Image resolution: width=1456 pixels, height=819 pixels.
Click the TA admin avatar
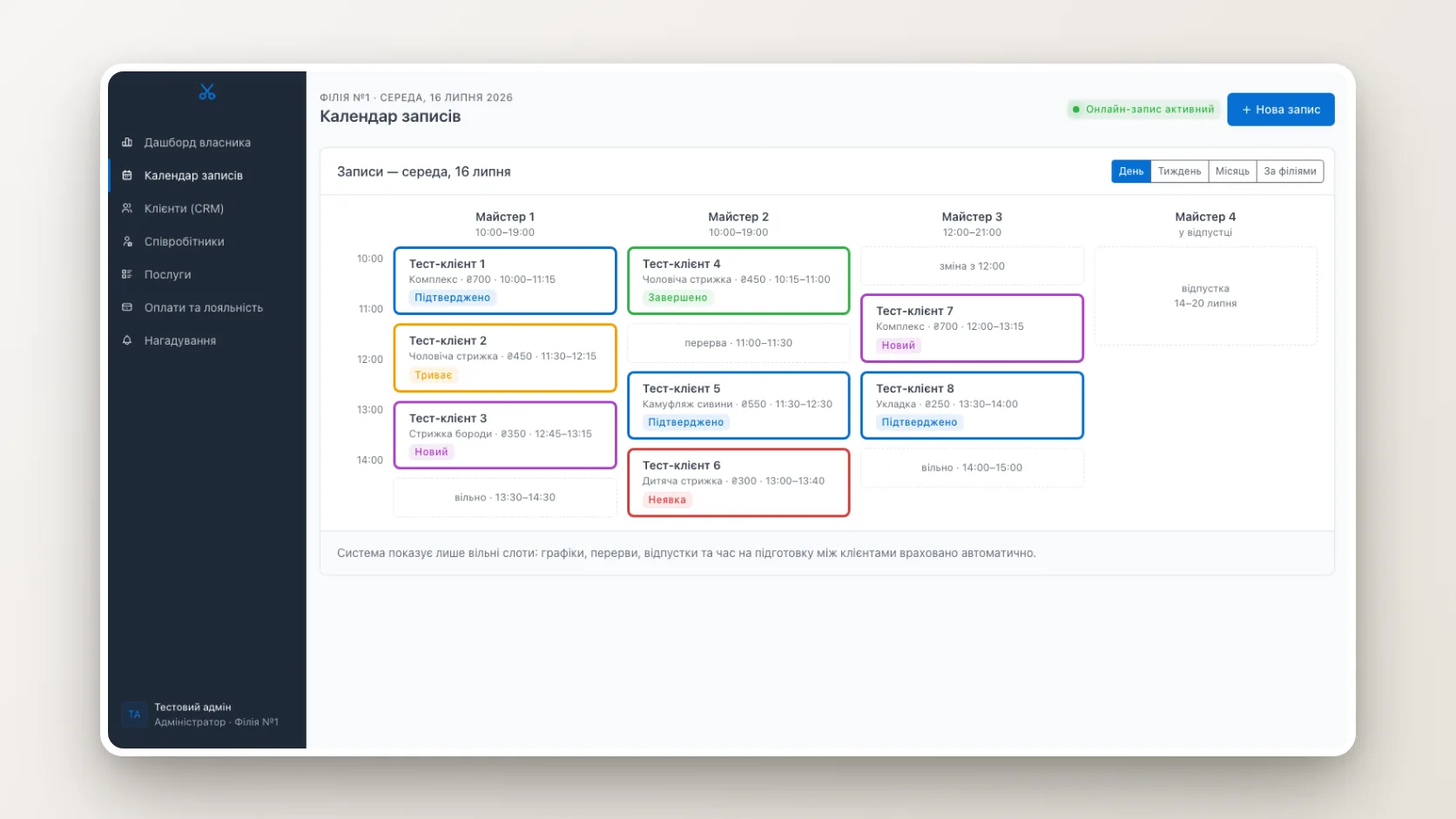[x=134, y=715]
